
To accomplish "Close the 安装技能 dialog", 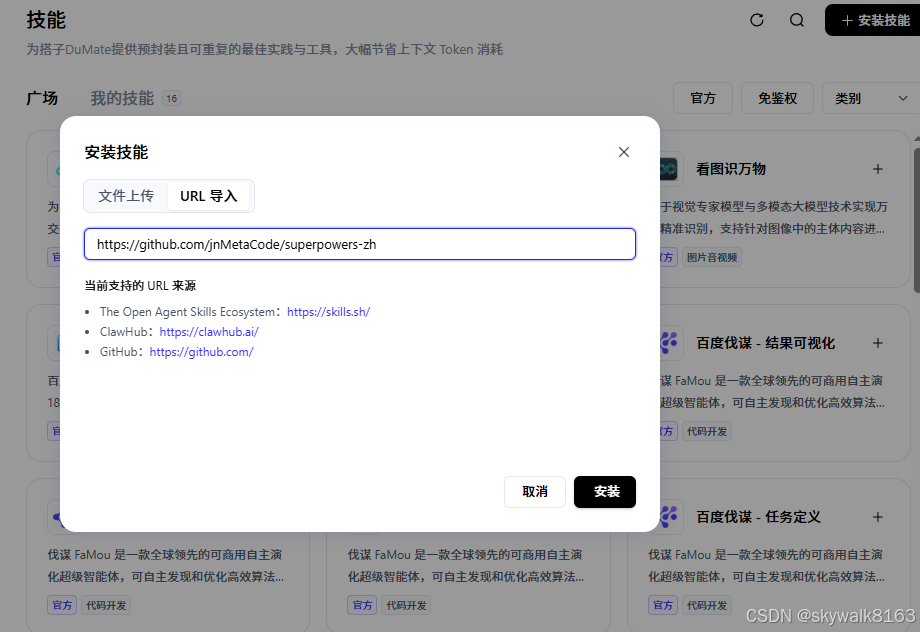I will tap(624, 152).
